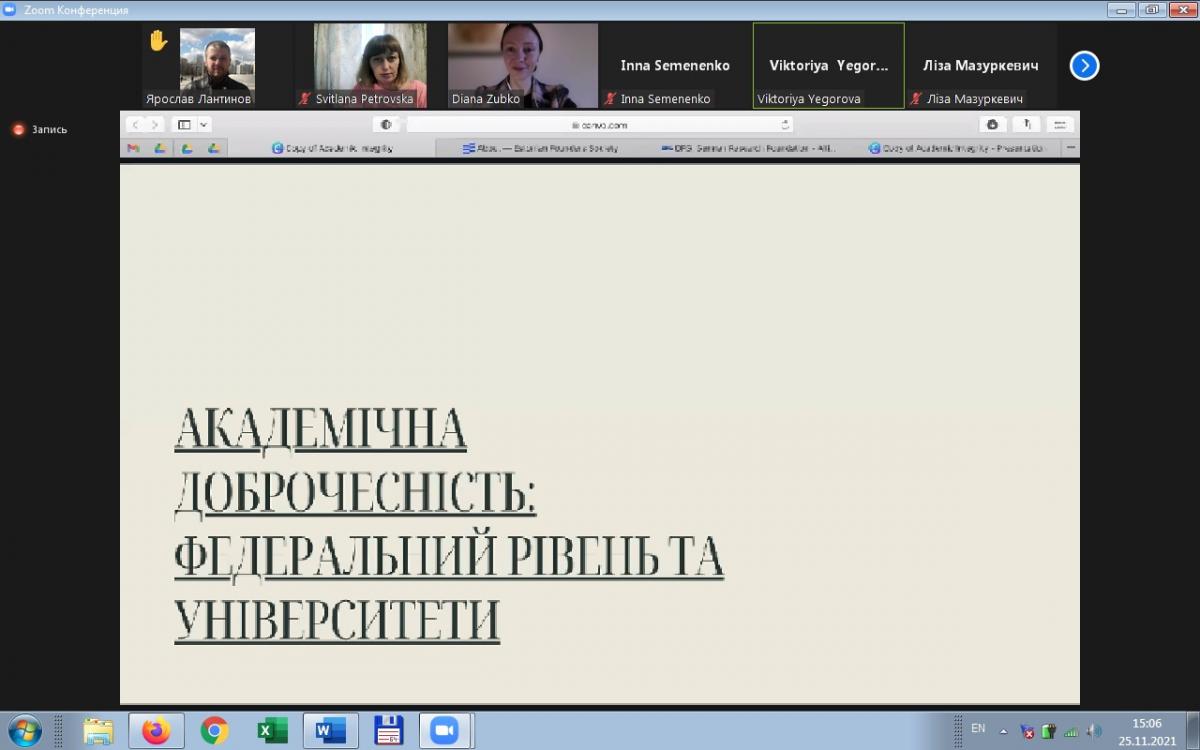Viewport: 1200px width, 750px height.
Task: Click muted microphone icon for Inna Semenenko
Action: click(610, 99)
